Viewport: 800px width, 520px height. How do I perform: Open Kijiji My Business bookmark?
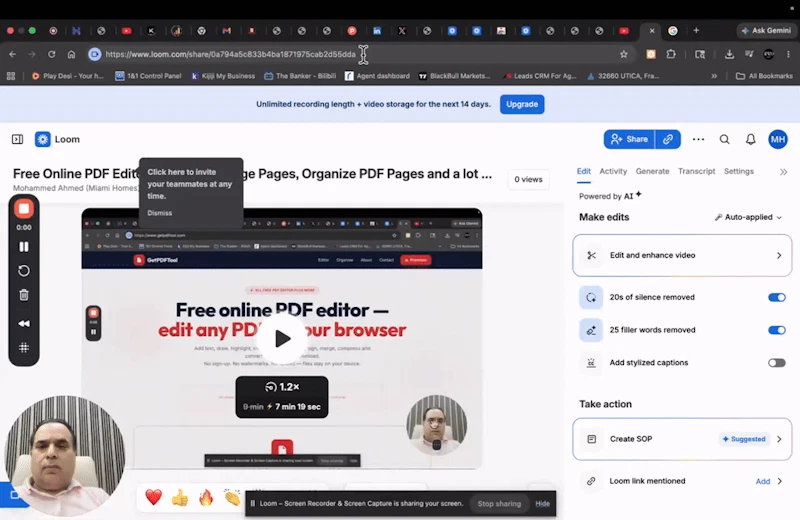[x=223, y=76]
